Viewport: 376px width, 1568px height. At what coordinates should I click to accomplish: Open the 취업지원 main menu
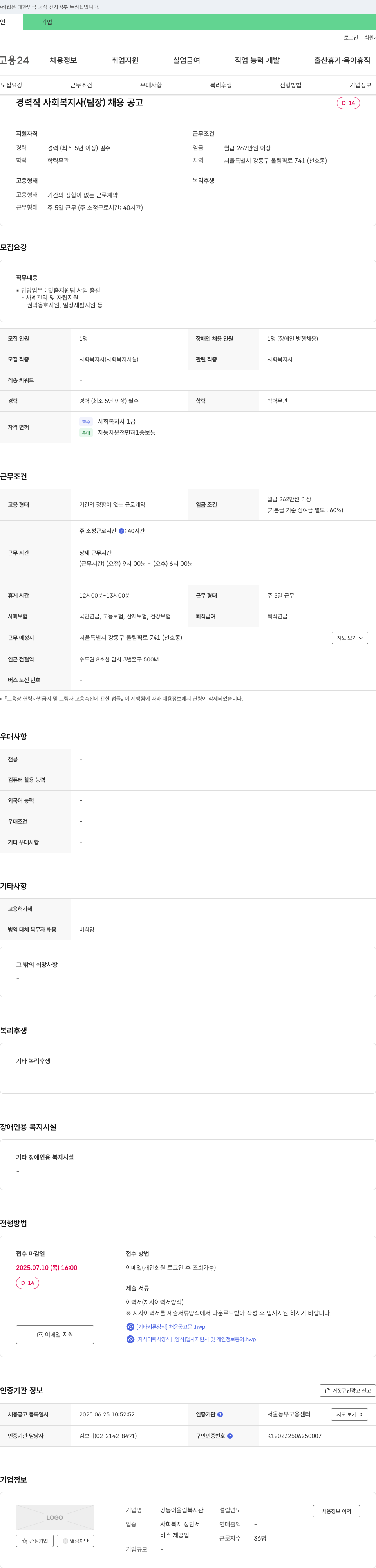coord(125,60)
